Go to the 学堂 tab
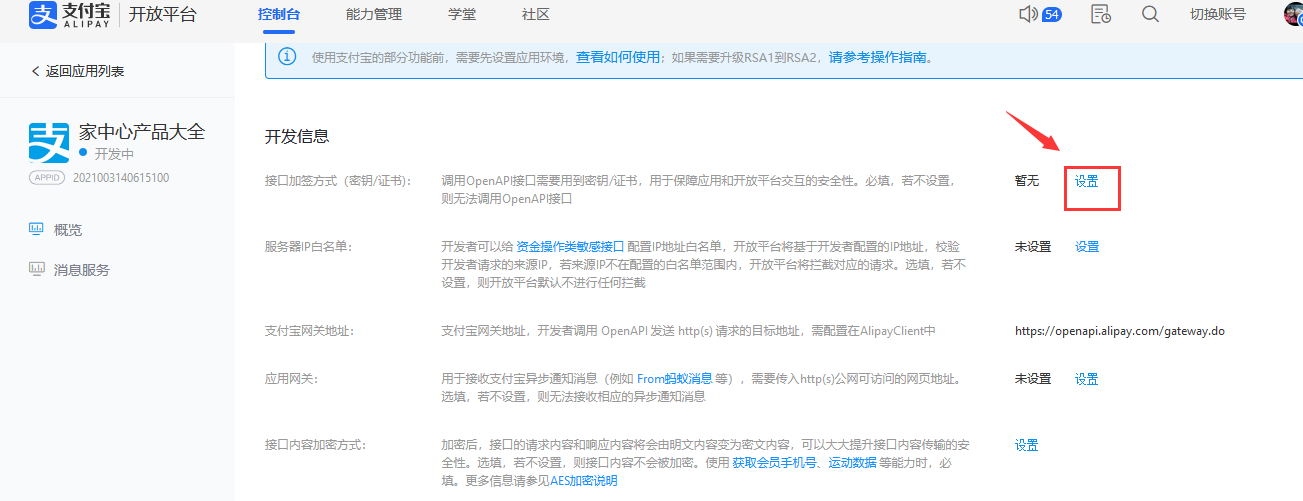Image resolution: width=1303 pixels, height=501 pixels. click(x=462, y=15)
